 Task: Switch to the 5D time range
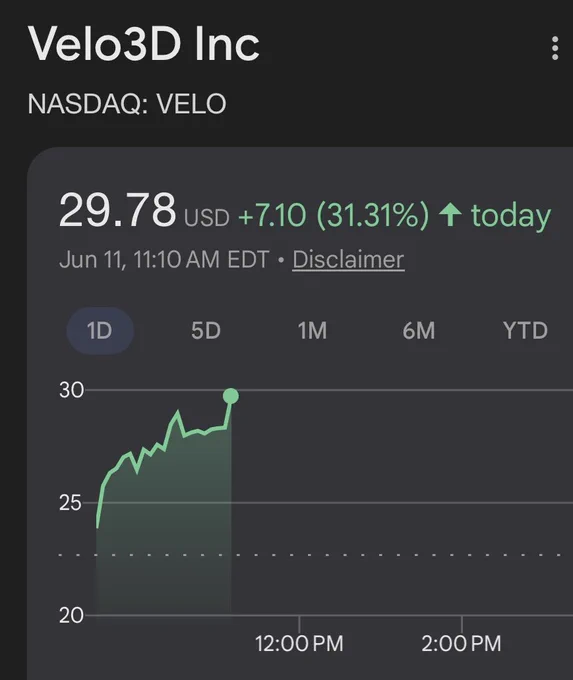[x=206, y=331]
